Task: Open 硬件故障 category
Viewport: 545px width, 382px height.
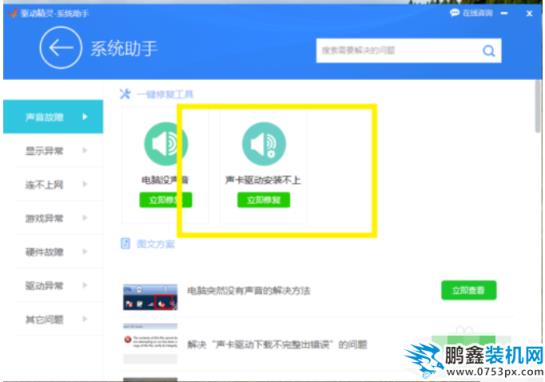Action: [x=53, y=252]
